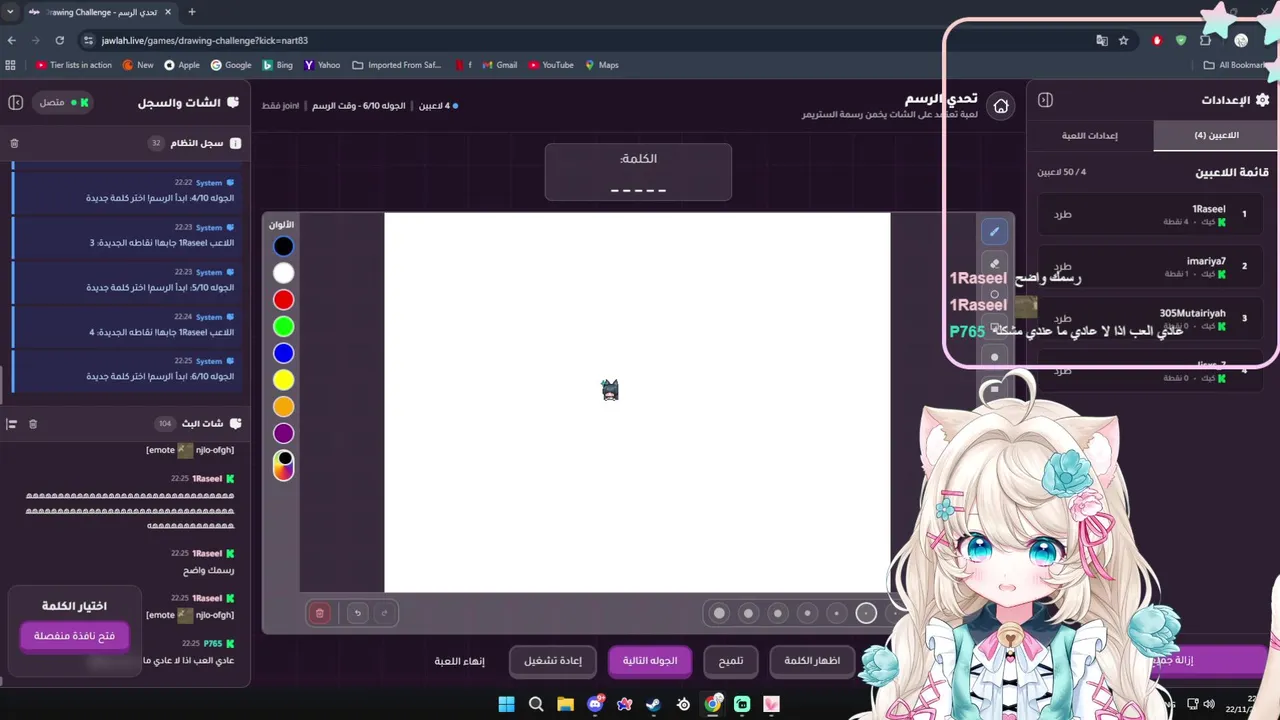
Task: Pick the white color swatch
Action: click(284, 273)
